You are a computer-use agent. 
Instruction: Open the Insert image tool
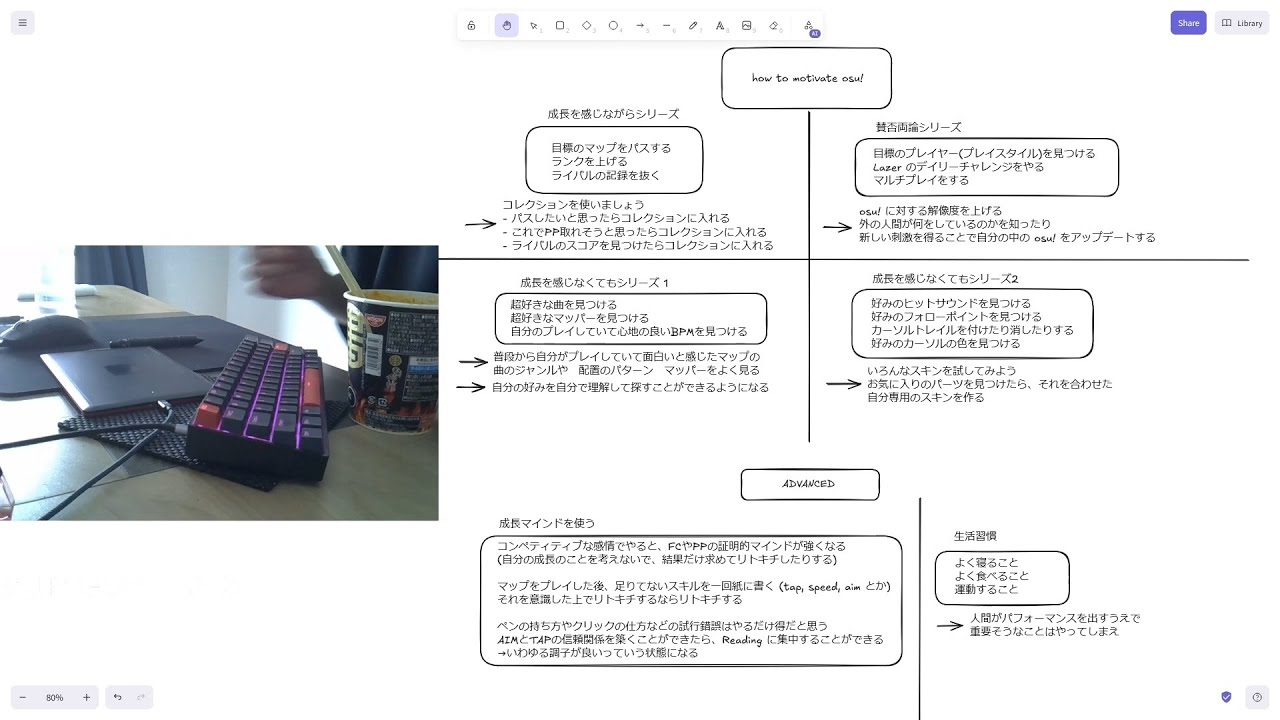[x=746, y=25]
